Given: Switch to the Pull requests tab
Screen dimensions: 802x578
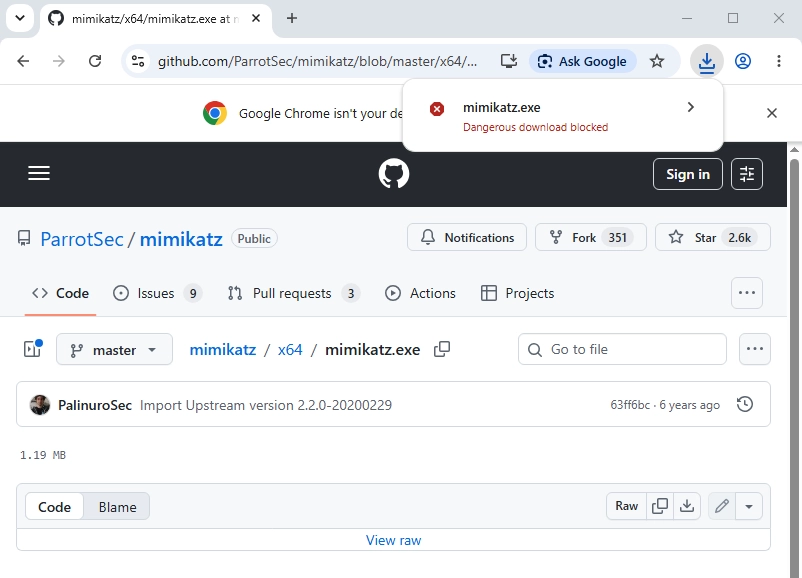Looking at the screenshot, I should (294, 293).
